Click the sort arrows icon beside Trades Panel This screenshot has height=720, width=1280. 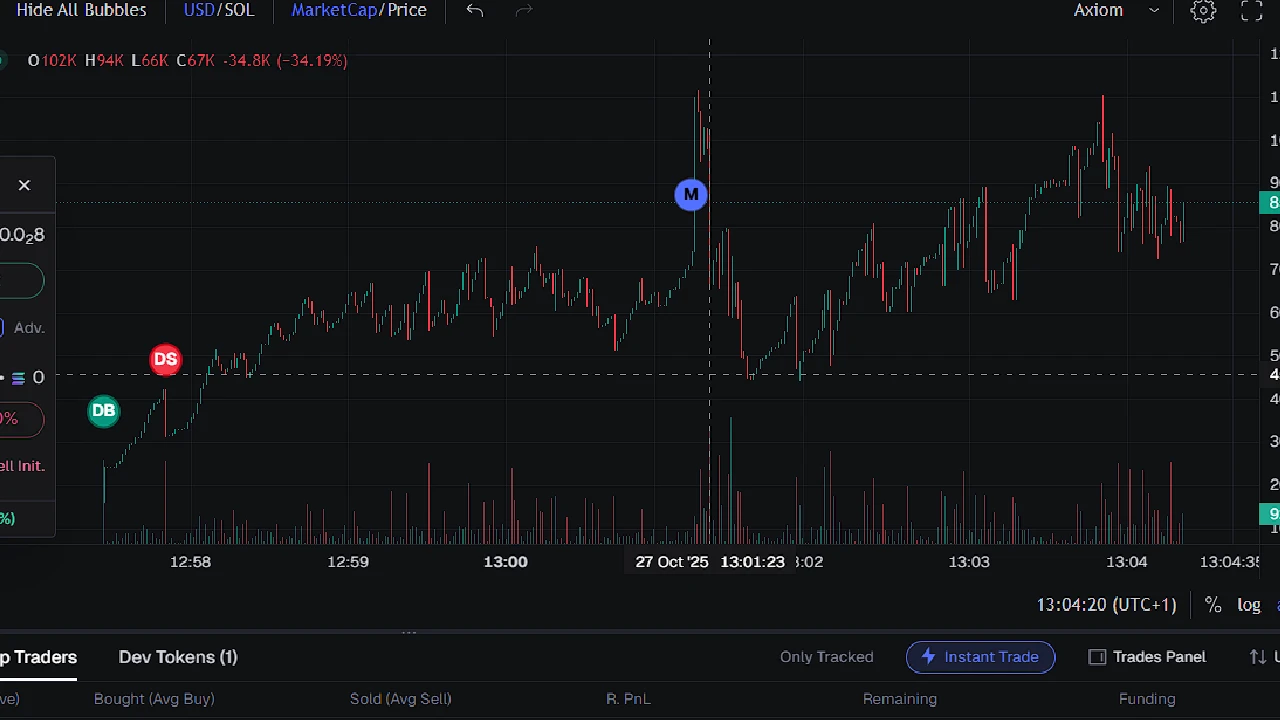click(1257, 657)
